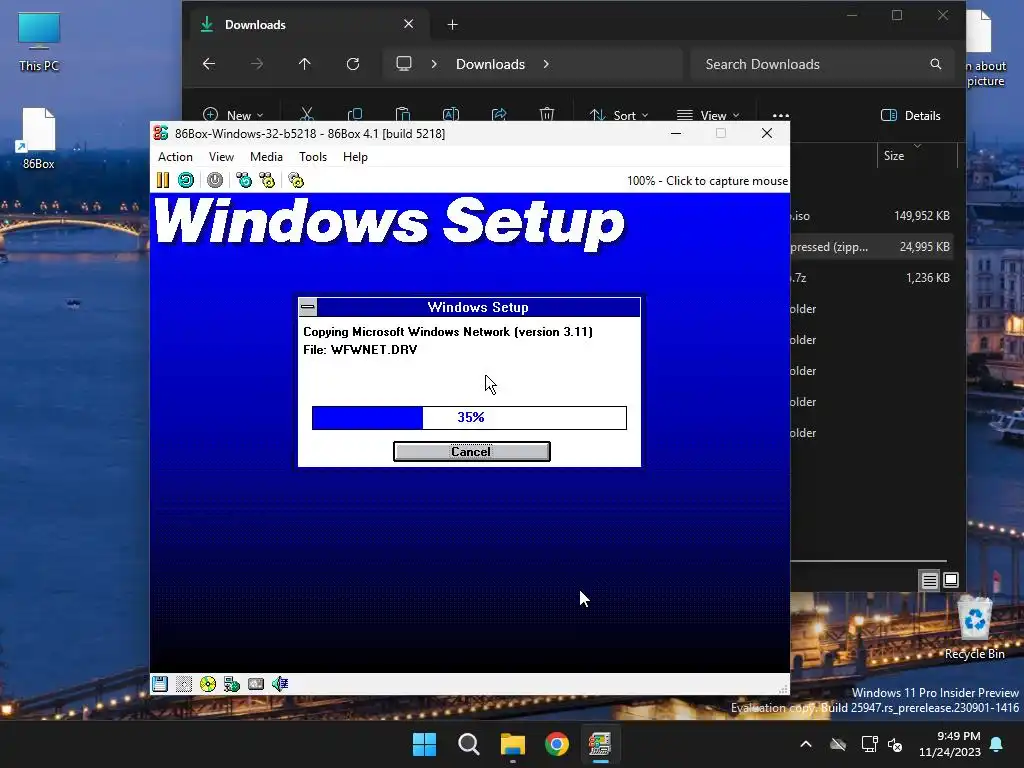
Task: Open the View dropdown in Explorer
Action: point(708,116)
